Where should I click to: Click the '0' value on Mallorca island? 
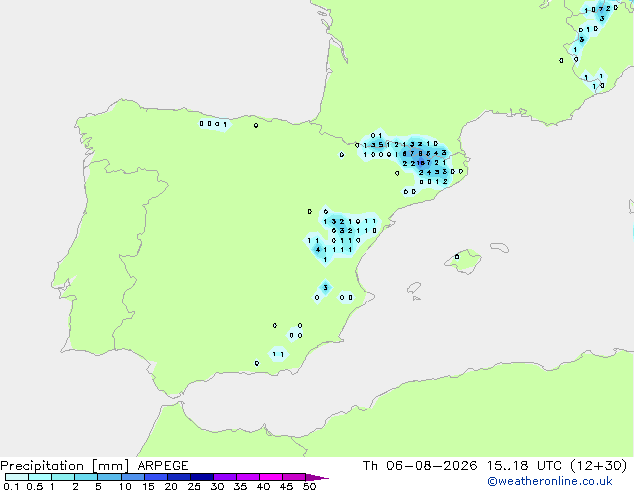click(x=457, y=257)
